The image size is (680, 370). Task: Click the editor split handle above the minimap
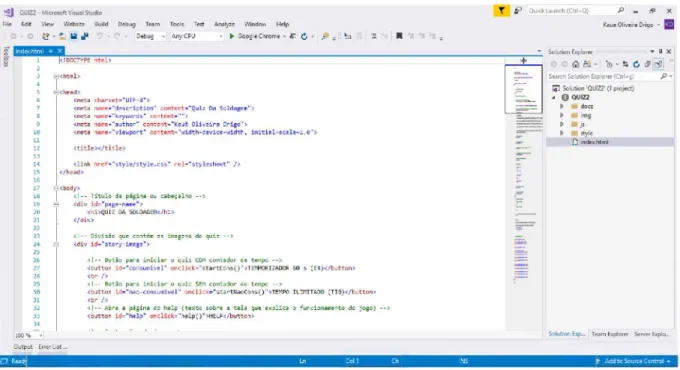(x=523, y=60)
